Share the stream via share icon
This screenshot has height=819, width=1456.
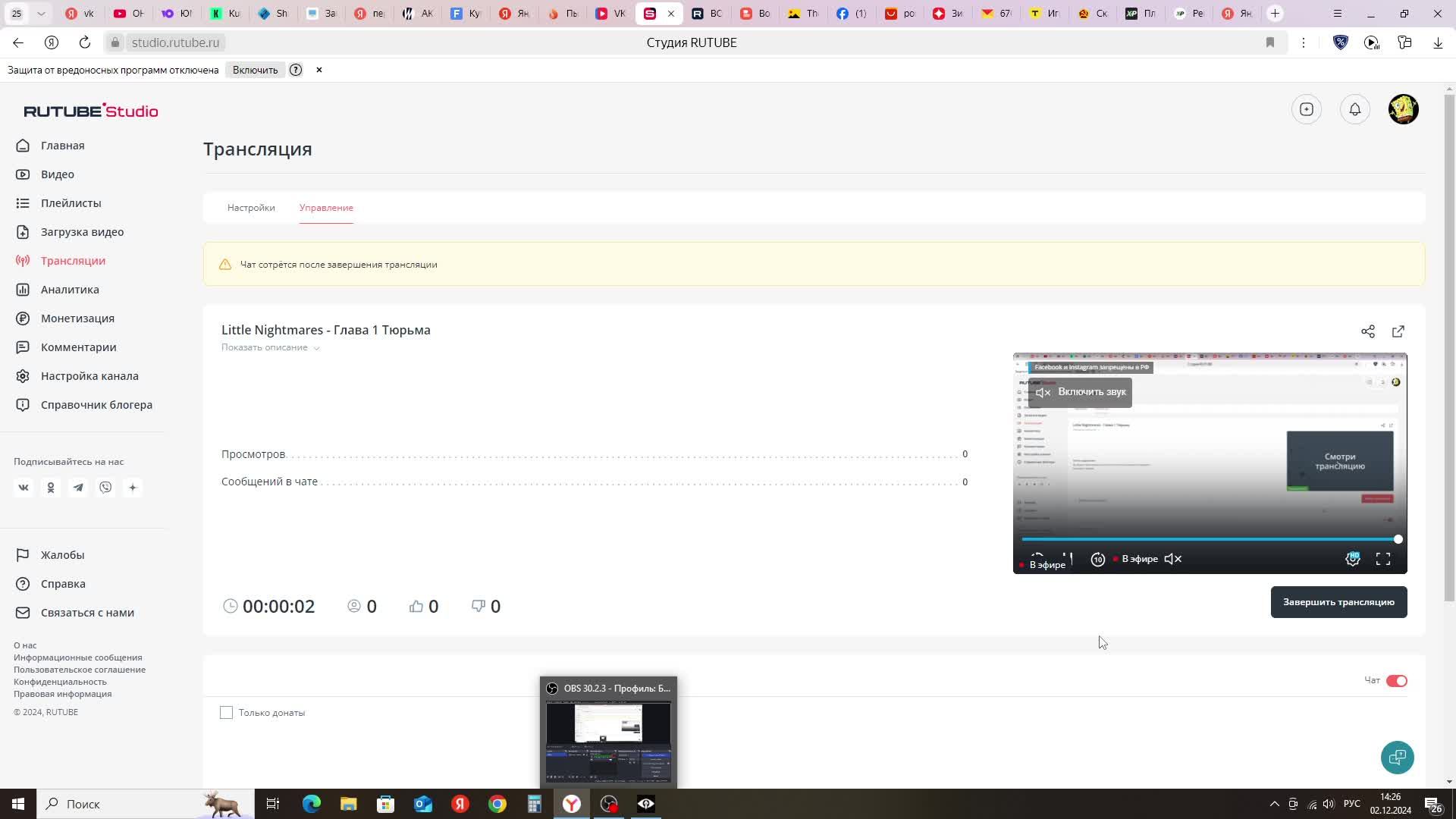click(x=1368, y=331)
